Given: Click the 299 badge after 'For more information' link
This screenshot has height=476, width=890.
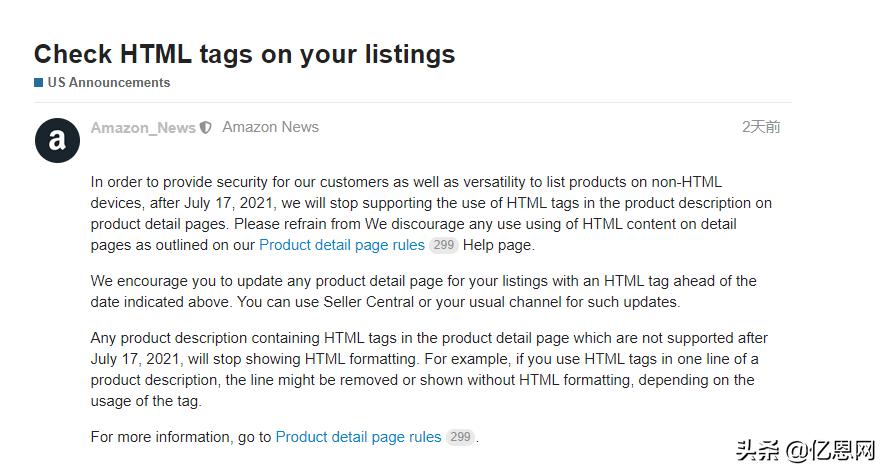Looking at the screenshot, I should coord(460,437).
